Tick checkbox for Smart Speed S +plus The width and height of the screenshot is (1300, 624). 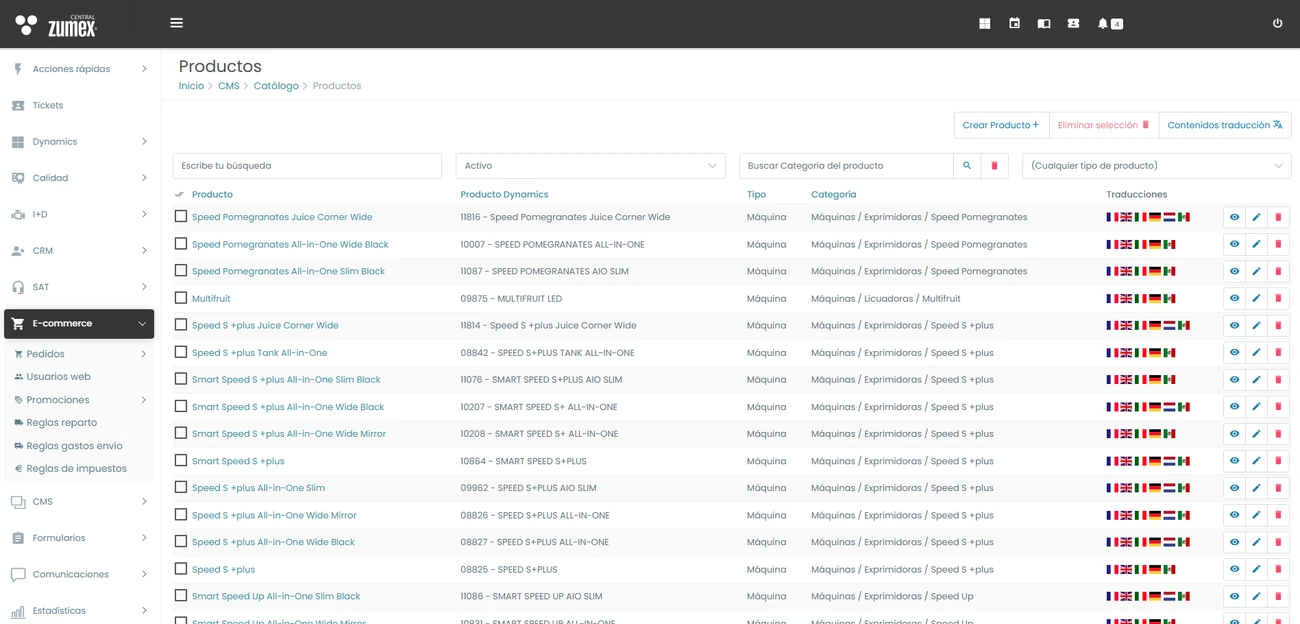[x=181, y=460]
